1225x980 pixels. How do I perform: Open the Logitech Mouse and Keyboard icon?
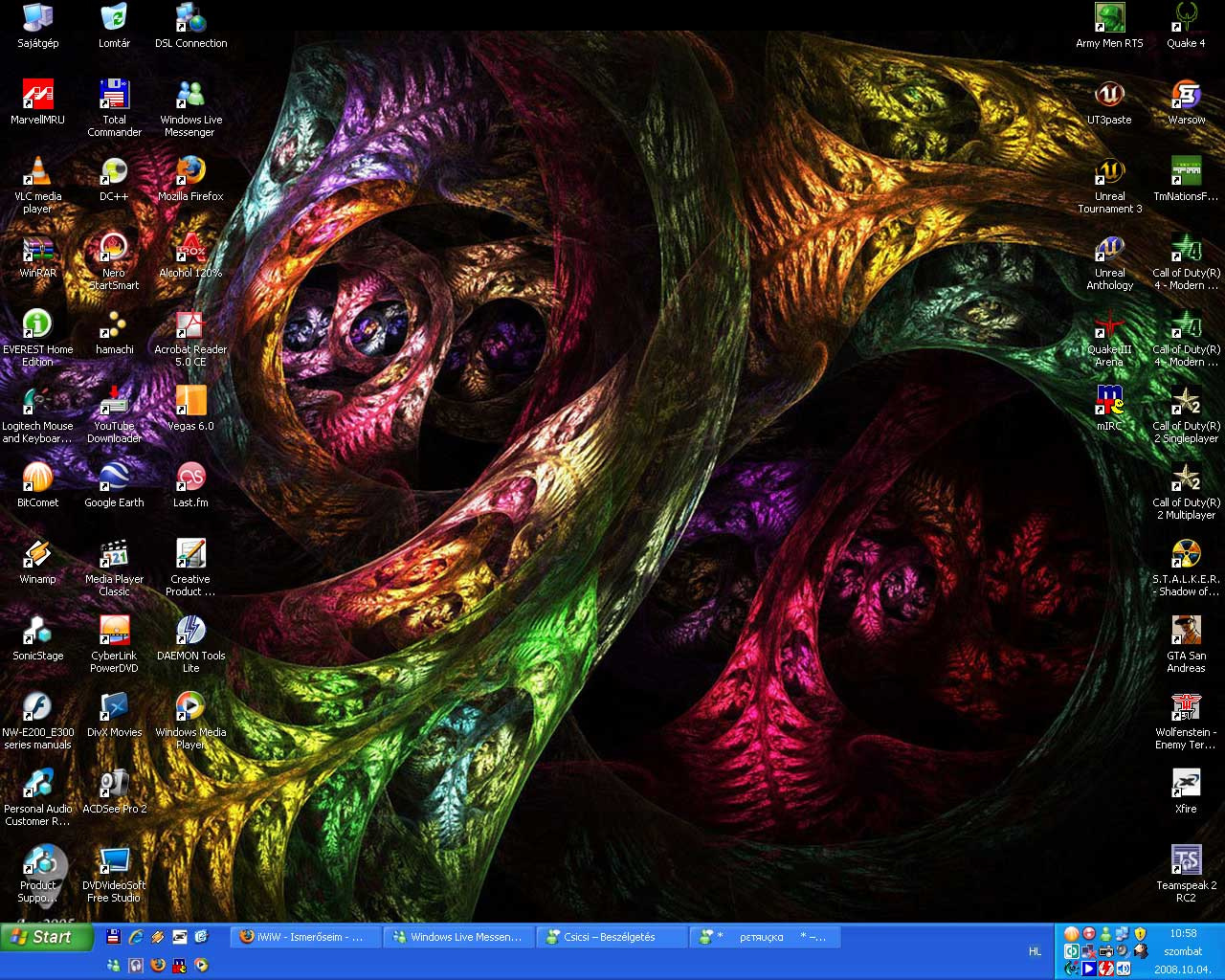point(38,414)
